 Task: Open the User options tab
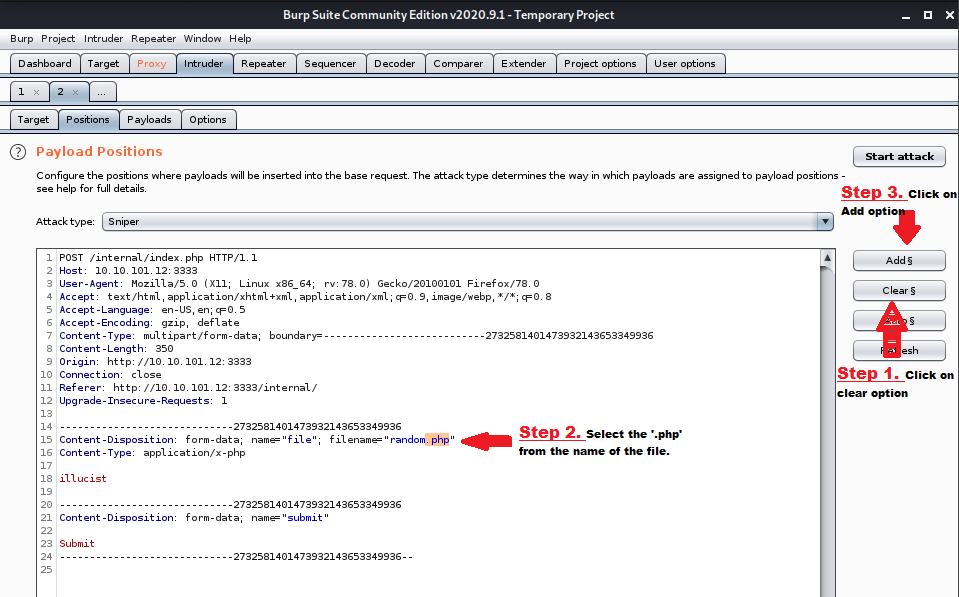coord(685,64)
